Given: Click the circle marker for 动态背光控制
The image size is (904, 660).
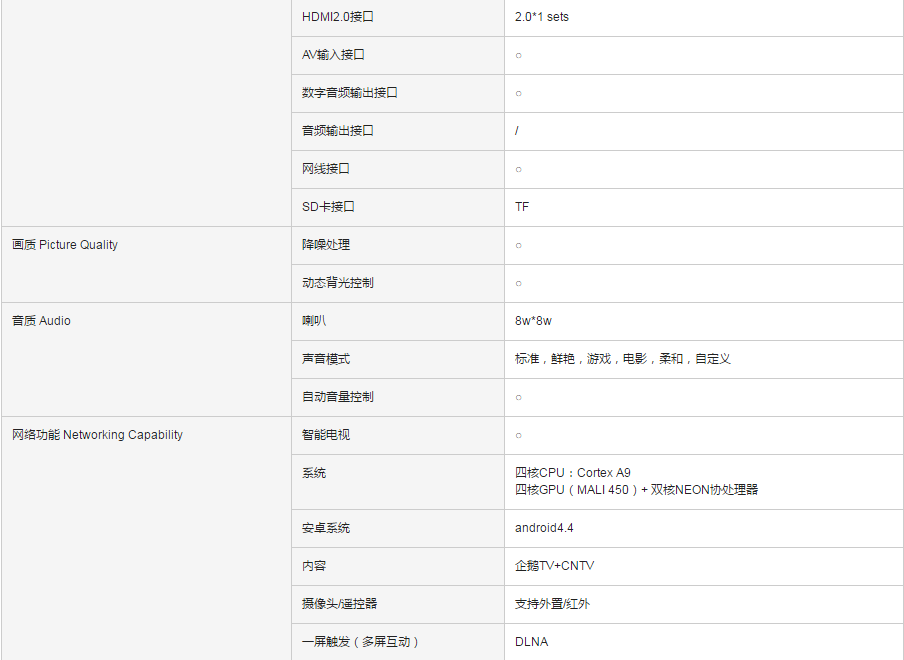Looking at the screenshot, I should tap(518, 283).
